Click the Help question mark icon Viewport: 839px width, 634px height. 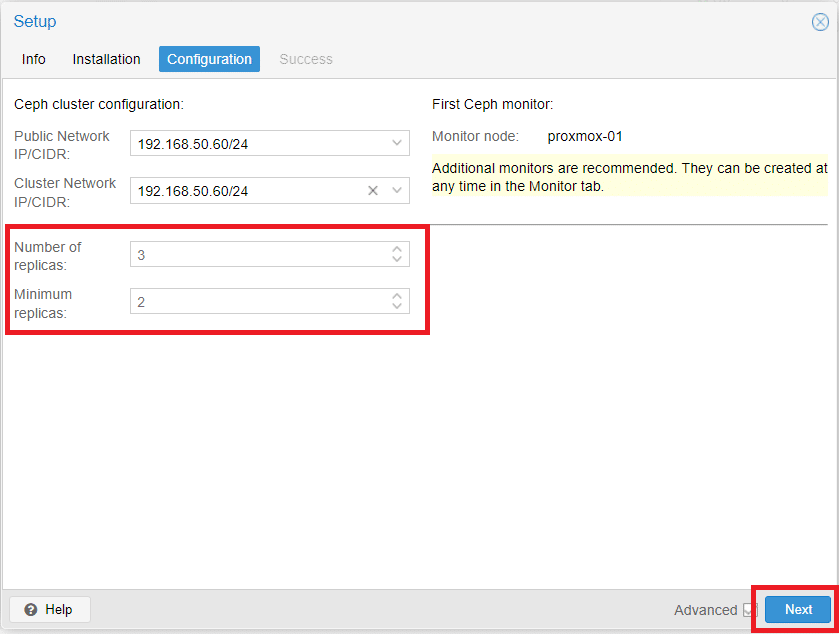coord(31,609)
